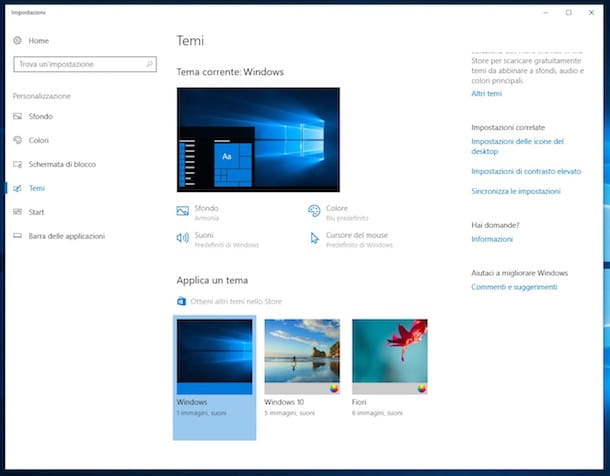The width and height of the screenshot is (610, 476).
Task: Click the 'Applica un tema' heading
Action: (x=212, y=280)
